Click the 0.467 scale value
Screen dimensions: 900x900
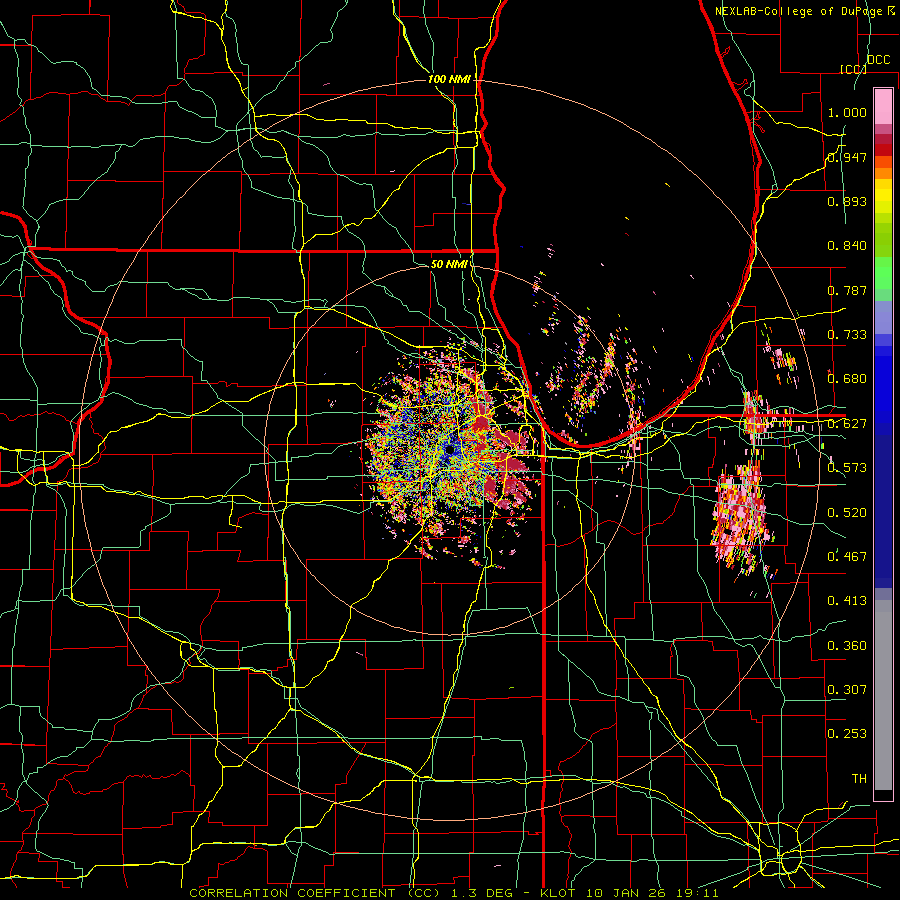847,556
